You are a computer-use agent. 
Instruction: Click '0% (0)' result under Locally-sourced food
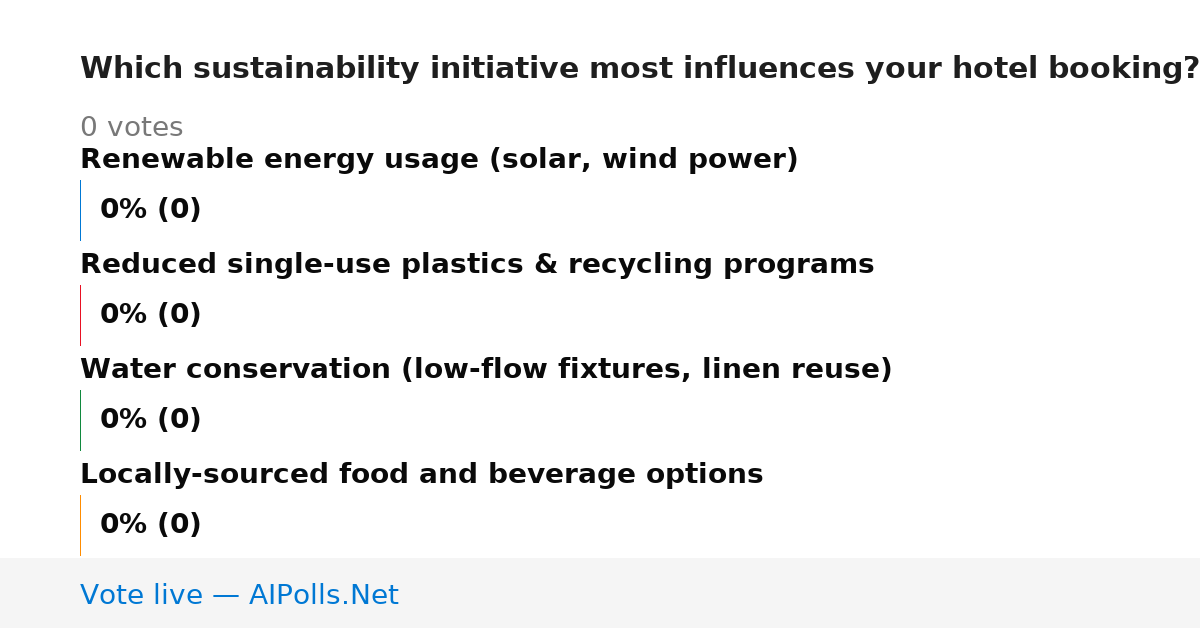[151, 525]
